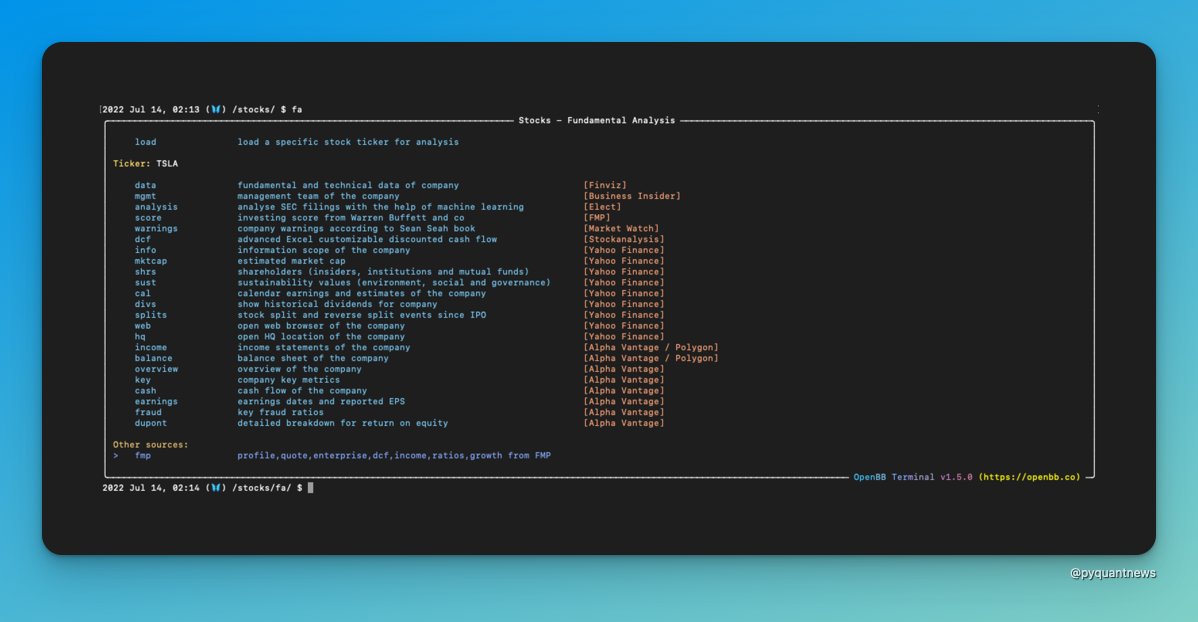1198x622 pixels.
Task: Click the 'divs' command
Action: pyautogui.click(x=145, y=304)
